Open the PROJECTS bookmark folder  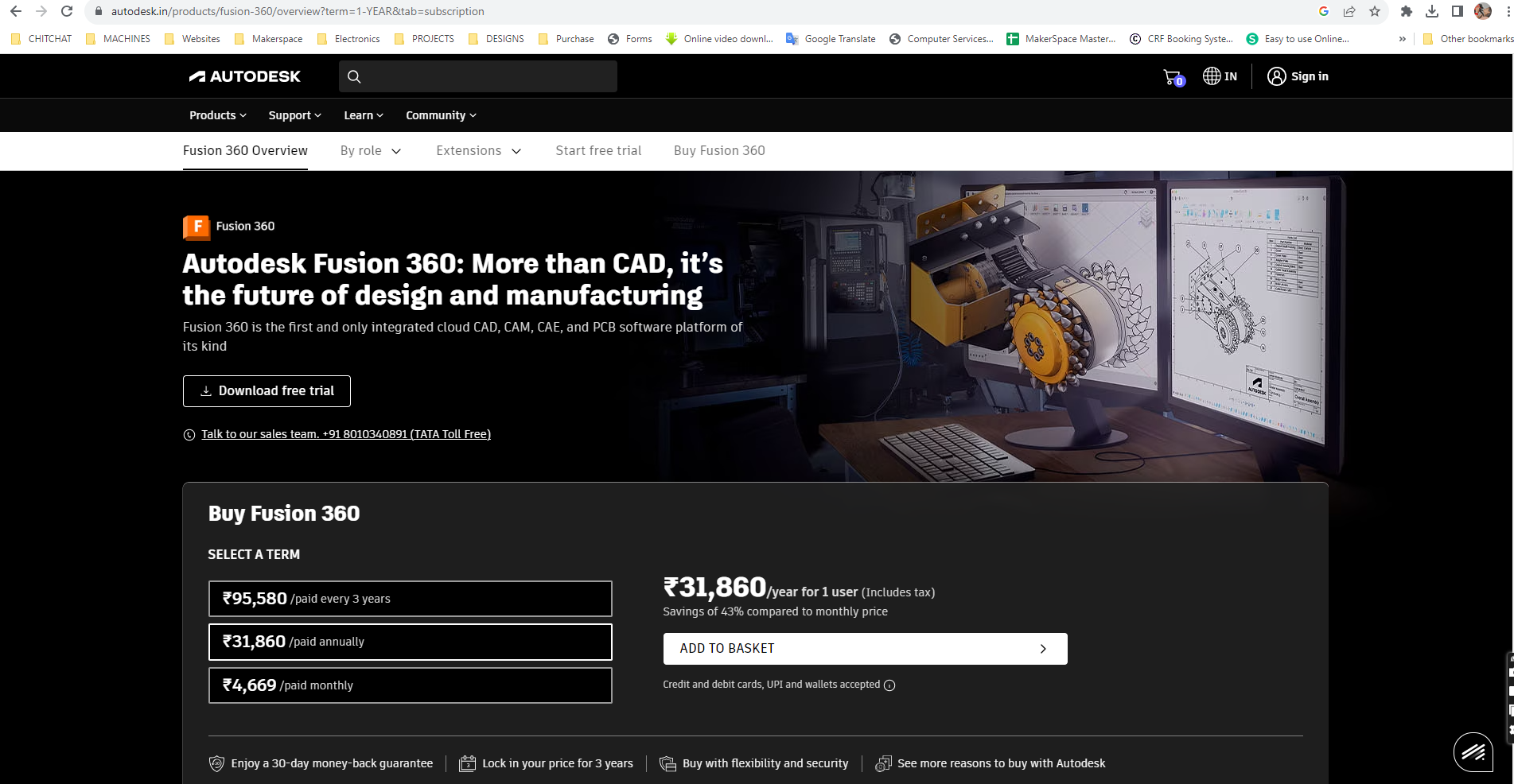(424, 39)
